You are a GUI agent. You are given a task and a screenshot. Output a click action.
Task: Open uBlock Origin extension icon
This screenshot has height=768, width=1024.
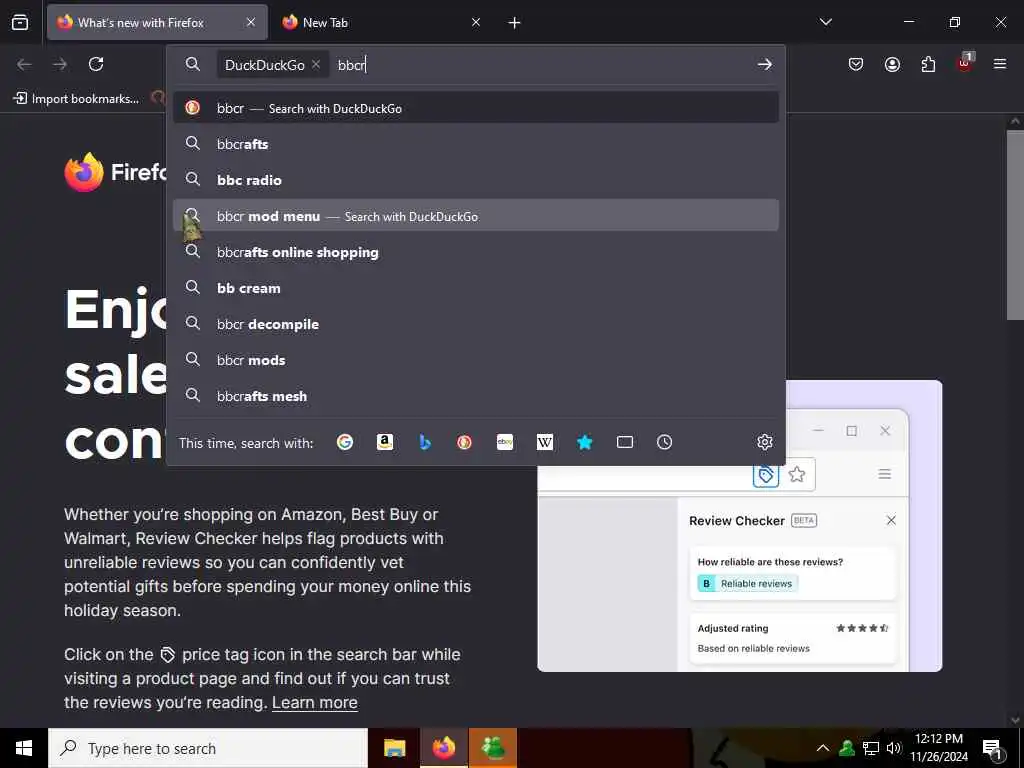click(965, 63)
